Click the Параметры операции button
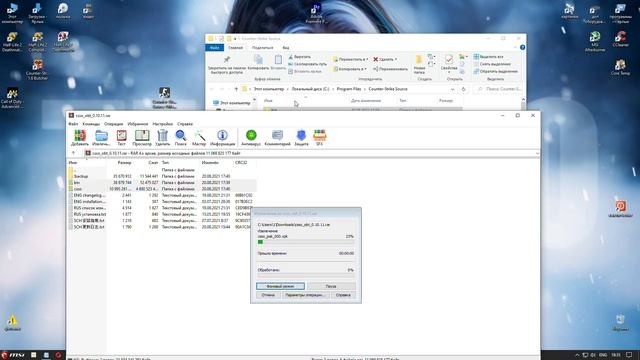 tap(305, 295)
